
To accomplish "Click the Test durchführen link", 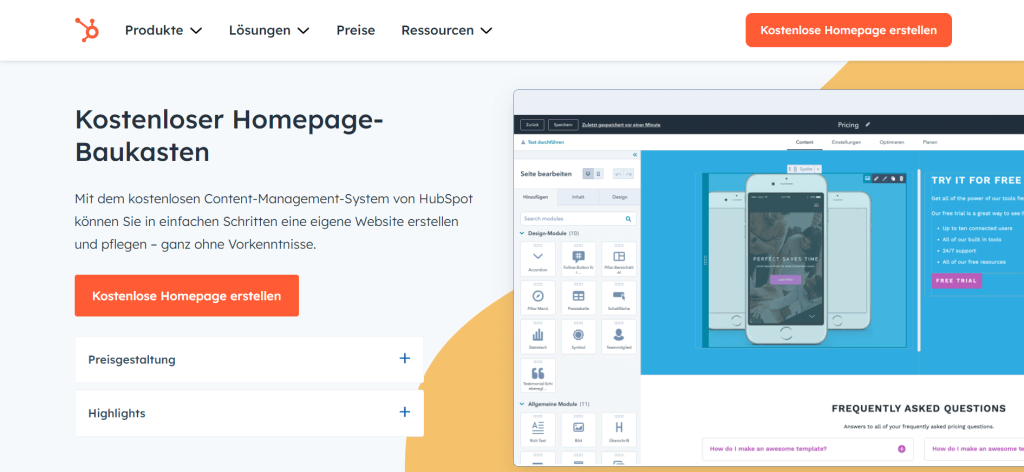I will pos(543,142).
